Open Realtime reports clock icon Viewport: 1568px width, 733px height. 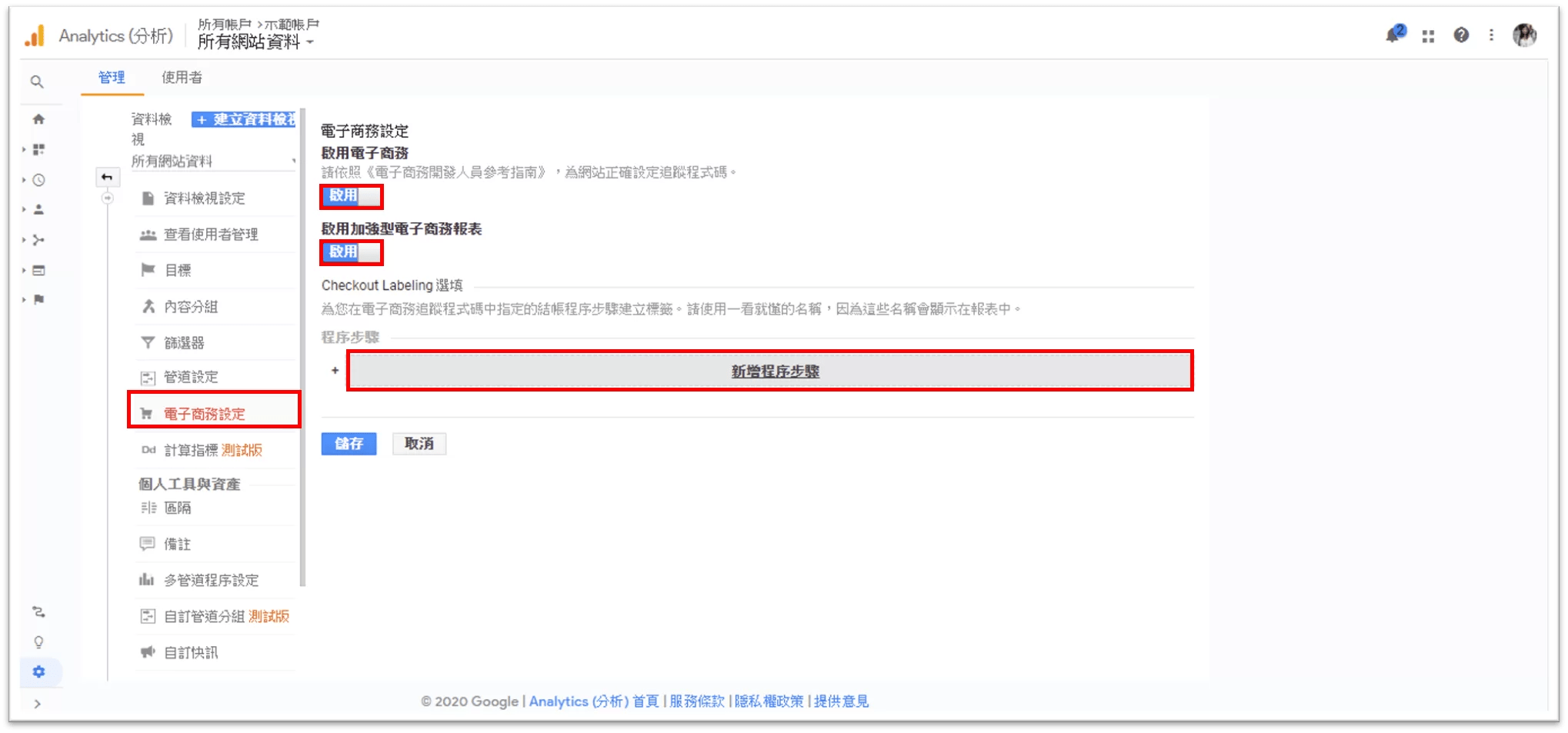point(38,180)
